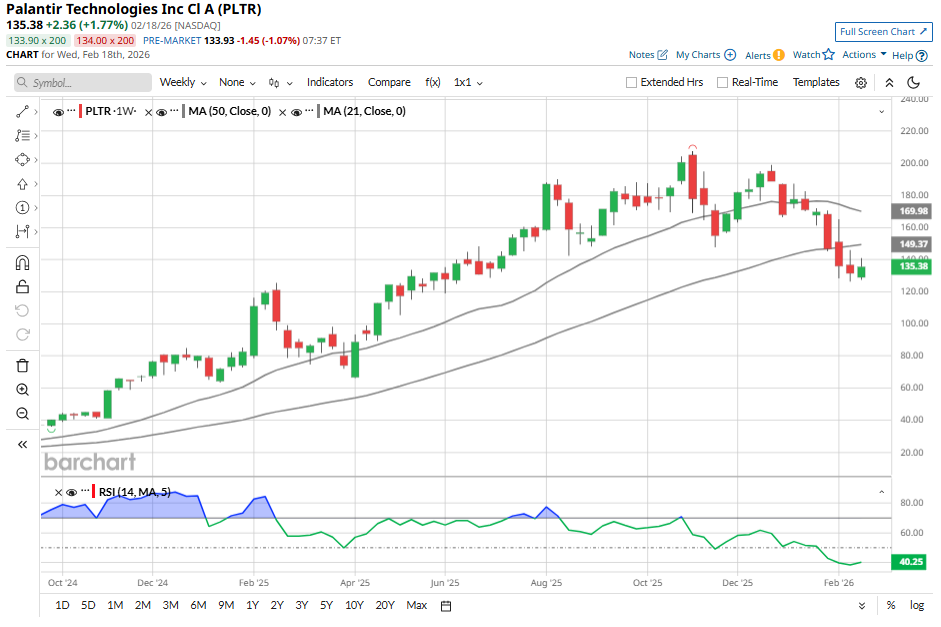Check the Extended Hrs checkbox
The width and height of the screenshot is (941, 627).
coord(631,83)
